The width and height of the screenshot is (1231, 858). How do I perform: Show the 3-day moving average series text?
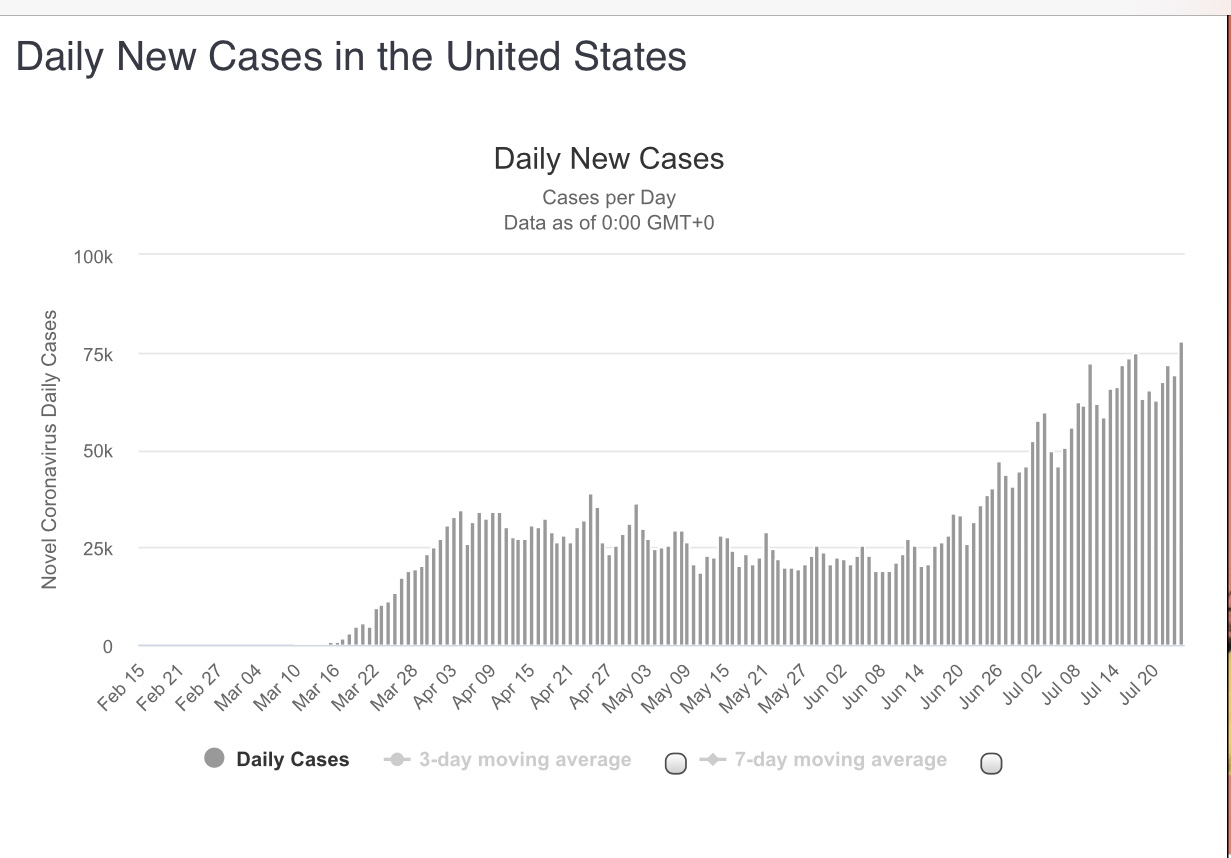tap(524, 760)
